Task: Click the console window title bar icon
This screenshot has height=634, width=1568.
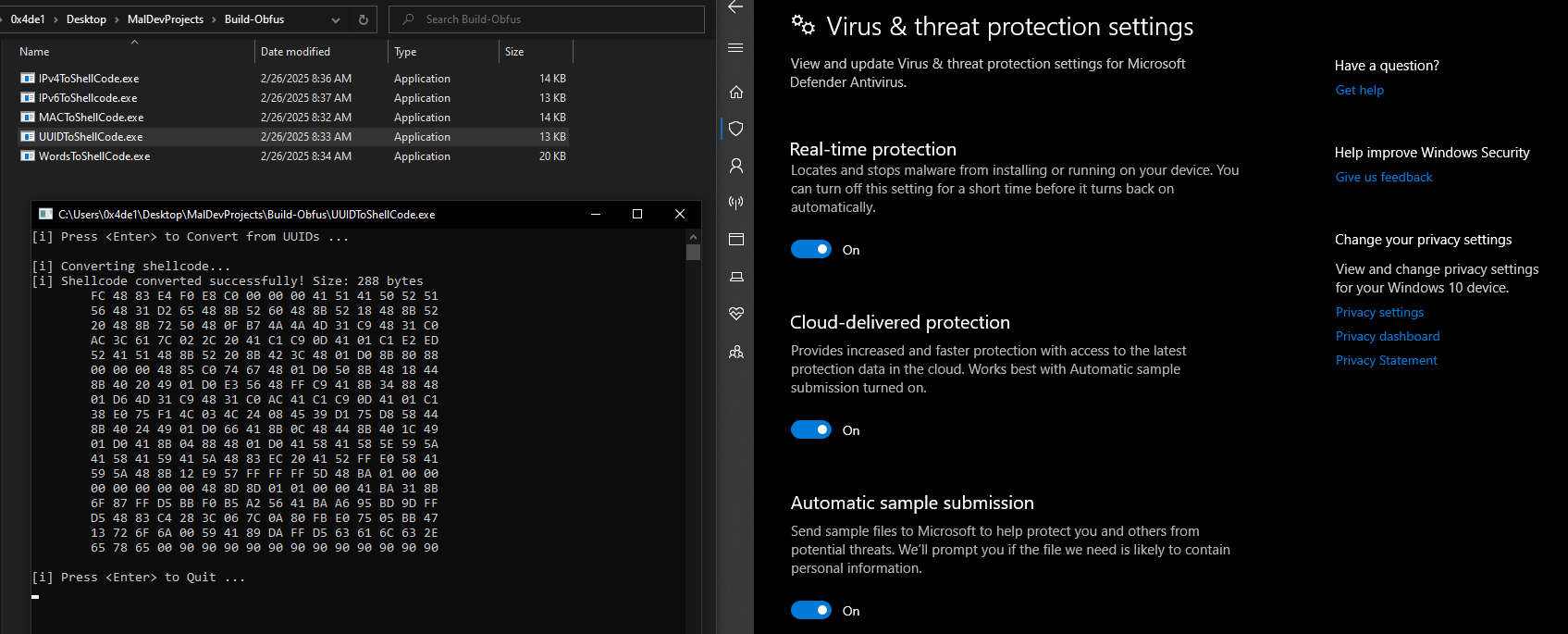Action: tap(45, 214)
